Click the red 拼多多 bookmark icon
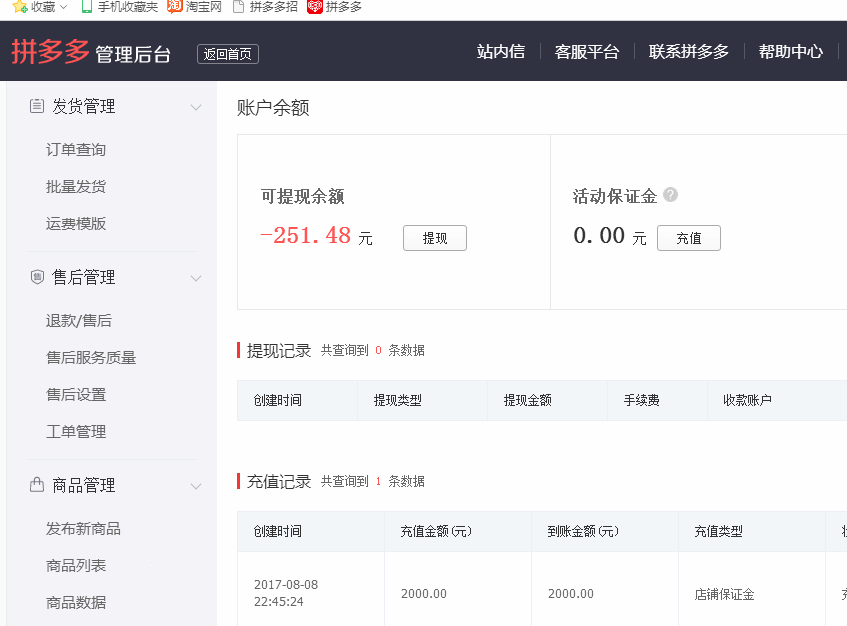The image size is (847, 626). pos(315,7)
